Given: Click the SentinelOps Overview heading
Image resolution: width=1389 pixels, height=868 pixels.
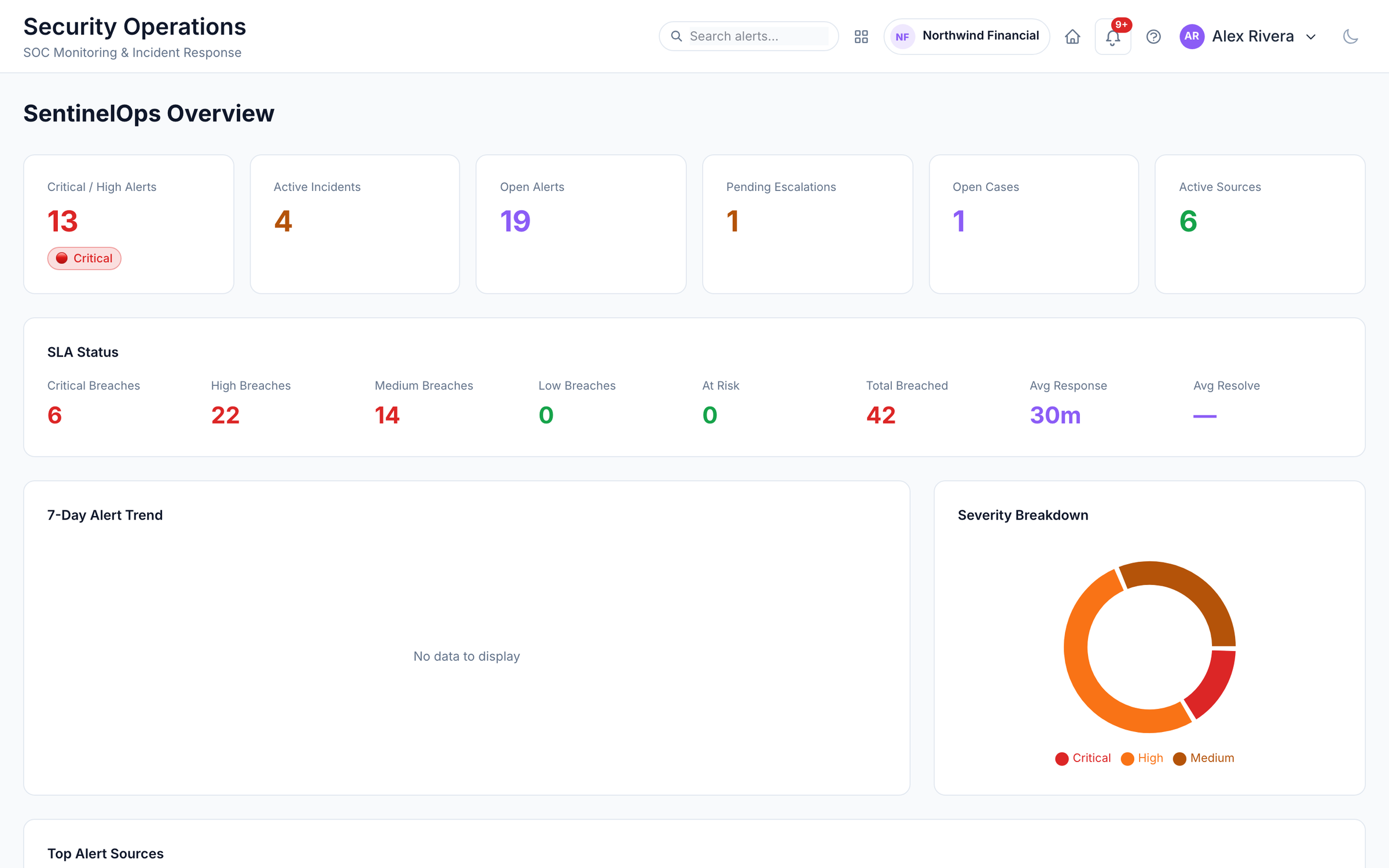Looking at the screenshot, I should point(149,113).
